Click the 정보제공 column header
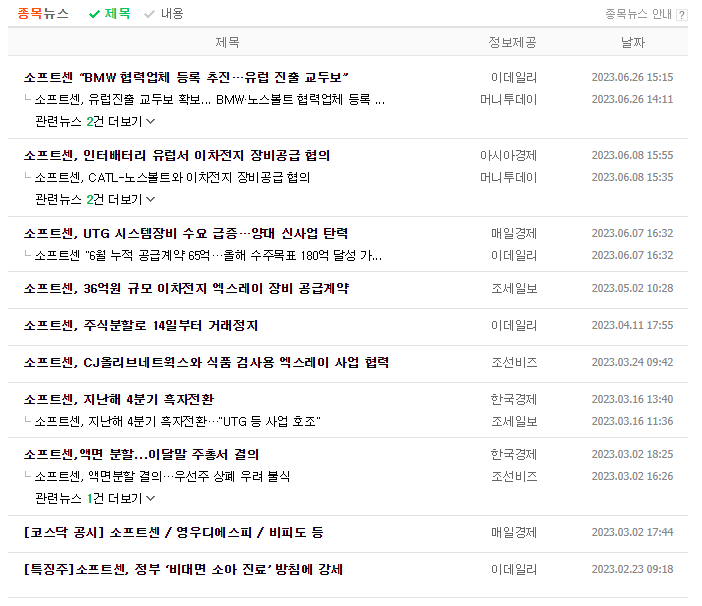This screenshot has width=702, height=606. tap(512, 42)
